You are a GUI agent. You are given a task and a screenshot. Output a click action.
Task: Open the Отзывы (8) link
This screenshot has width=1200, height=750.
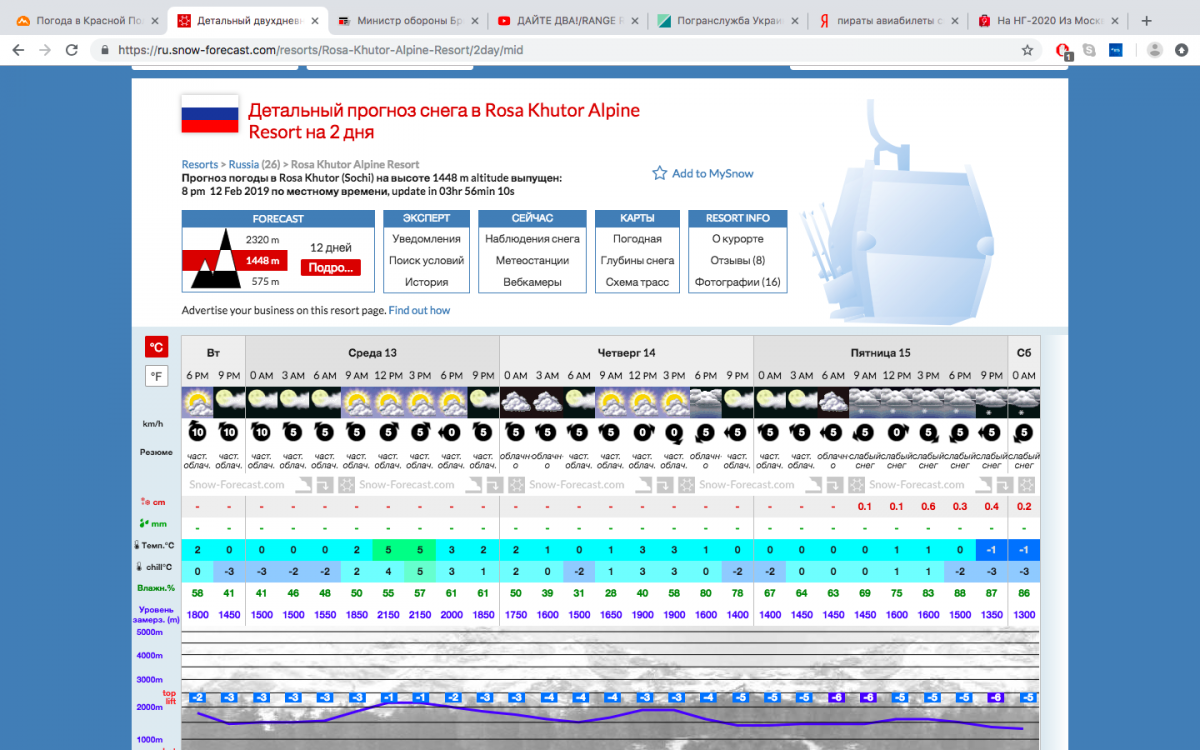click(738, 260)
